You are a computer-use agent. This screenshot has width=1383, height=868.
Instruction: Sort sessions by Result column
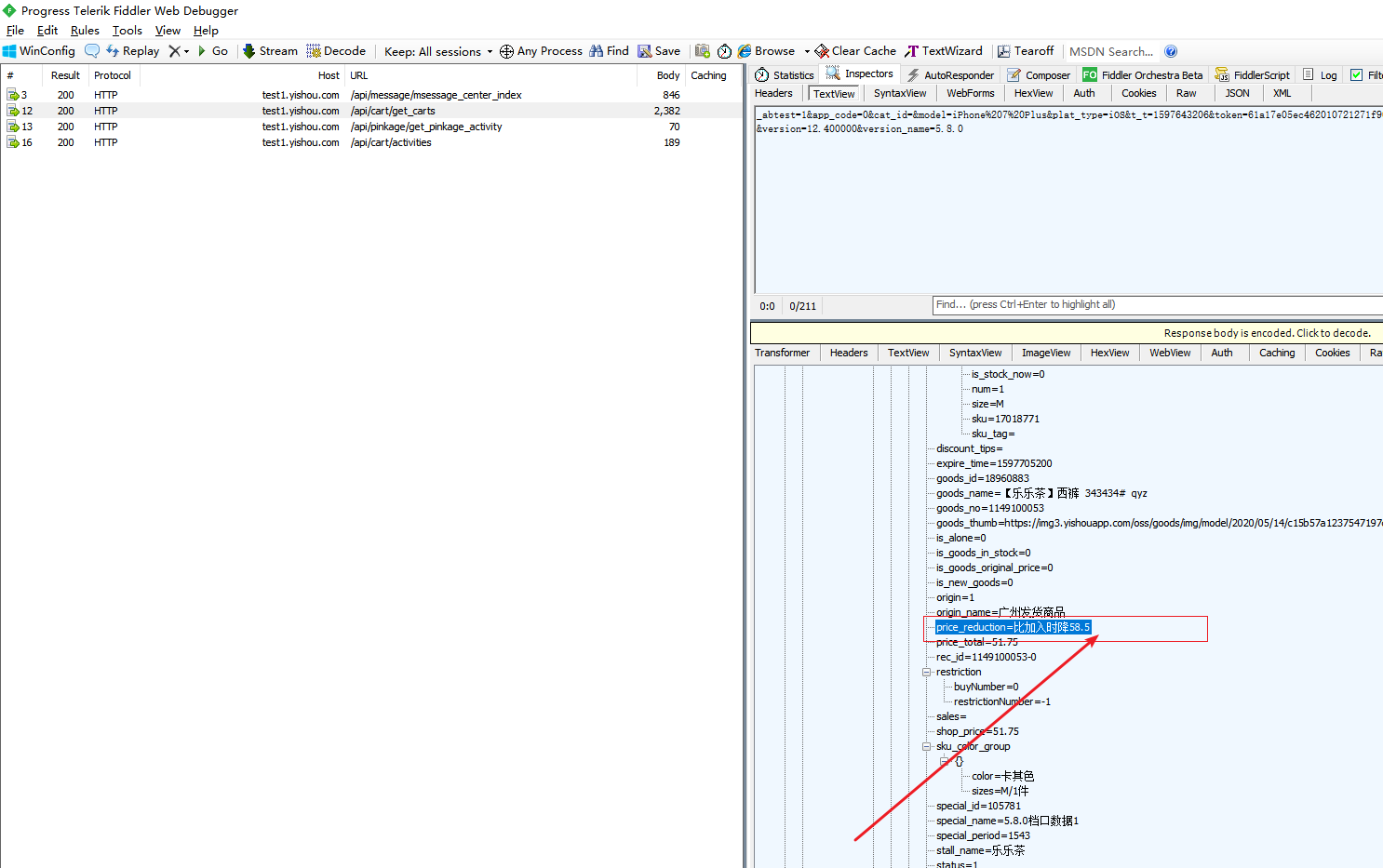coord(65,75)
